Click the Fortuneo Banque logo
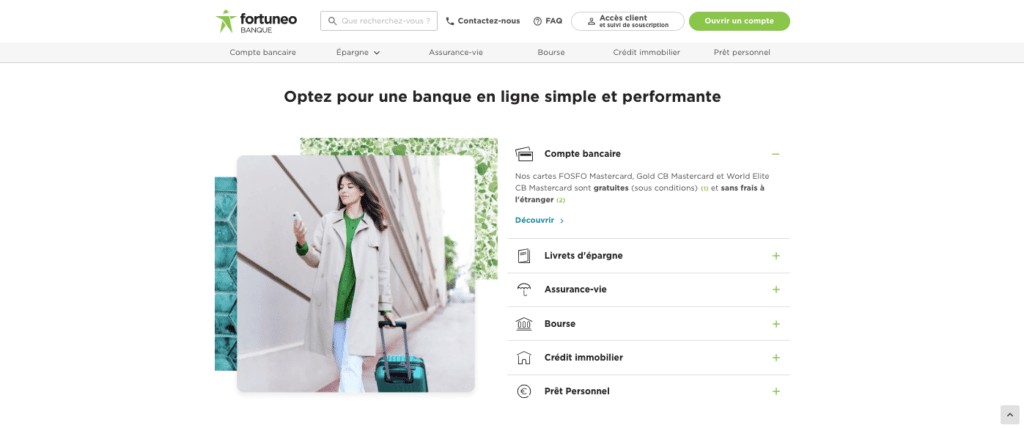Screen dimensions: 1024x428 [x=256, y=21]
